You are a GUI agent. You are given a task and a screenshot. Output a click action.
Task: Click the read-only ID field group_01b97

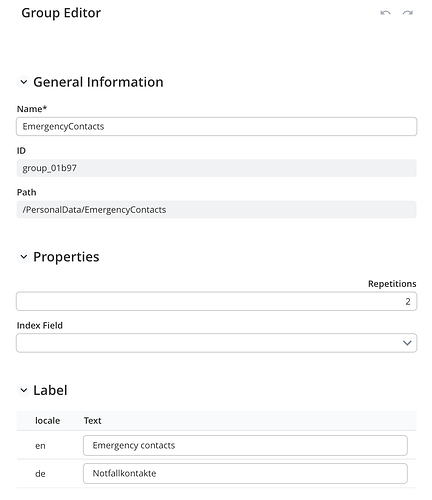pyautogui.click(x=216, y=168)
